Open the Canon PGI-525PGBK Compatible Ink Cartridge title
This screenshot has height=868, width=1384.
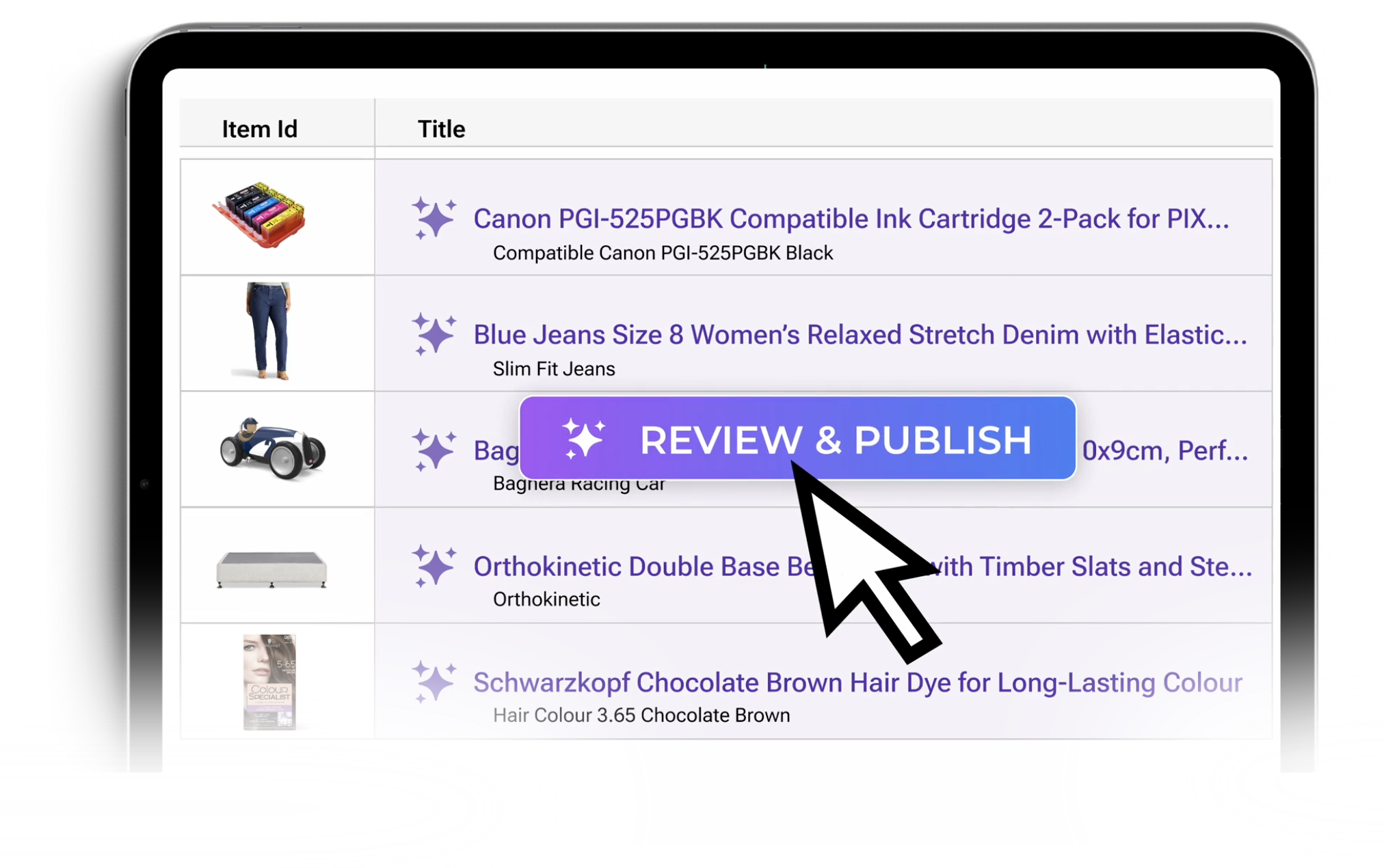(x=851, y=219)
